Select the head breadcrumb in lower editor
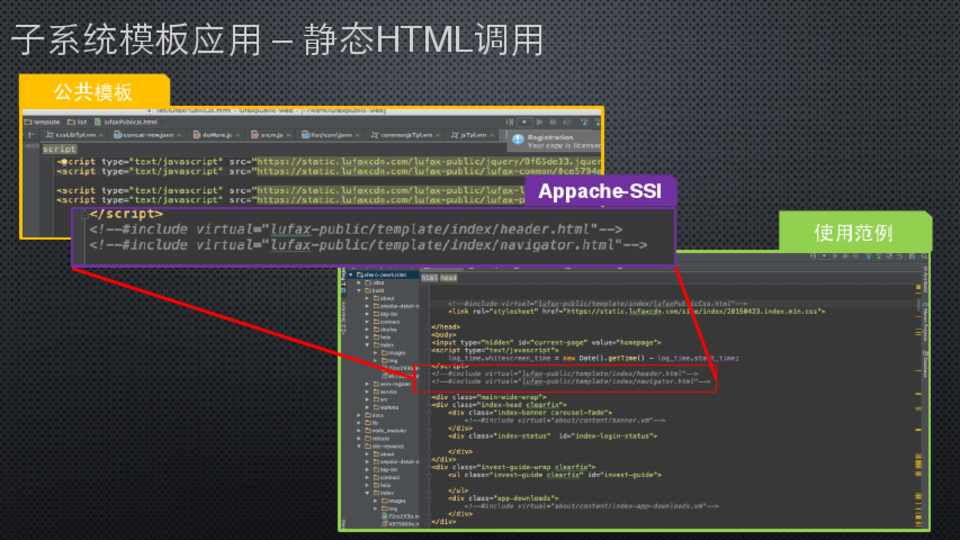Image resolution: width=960 pixels, height=540 pixels. 449,278
